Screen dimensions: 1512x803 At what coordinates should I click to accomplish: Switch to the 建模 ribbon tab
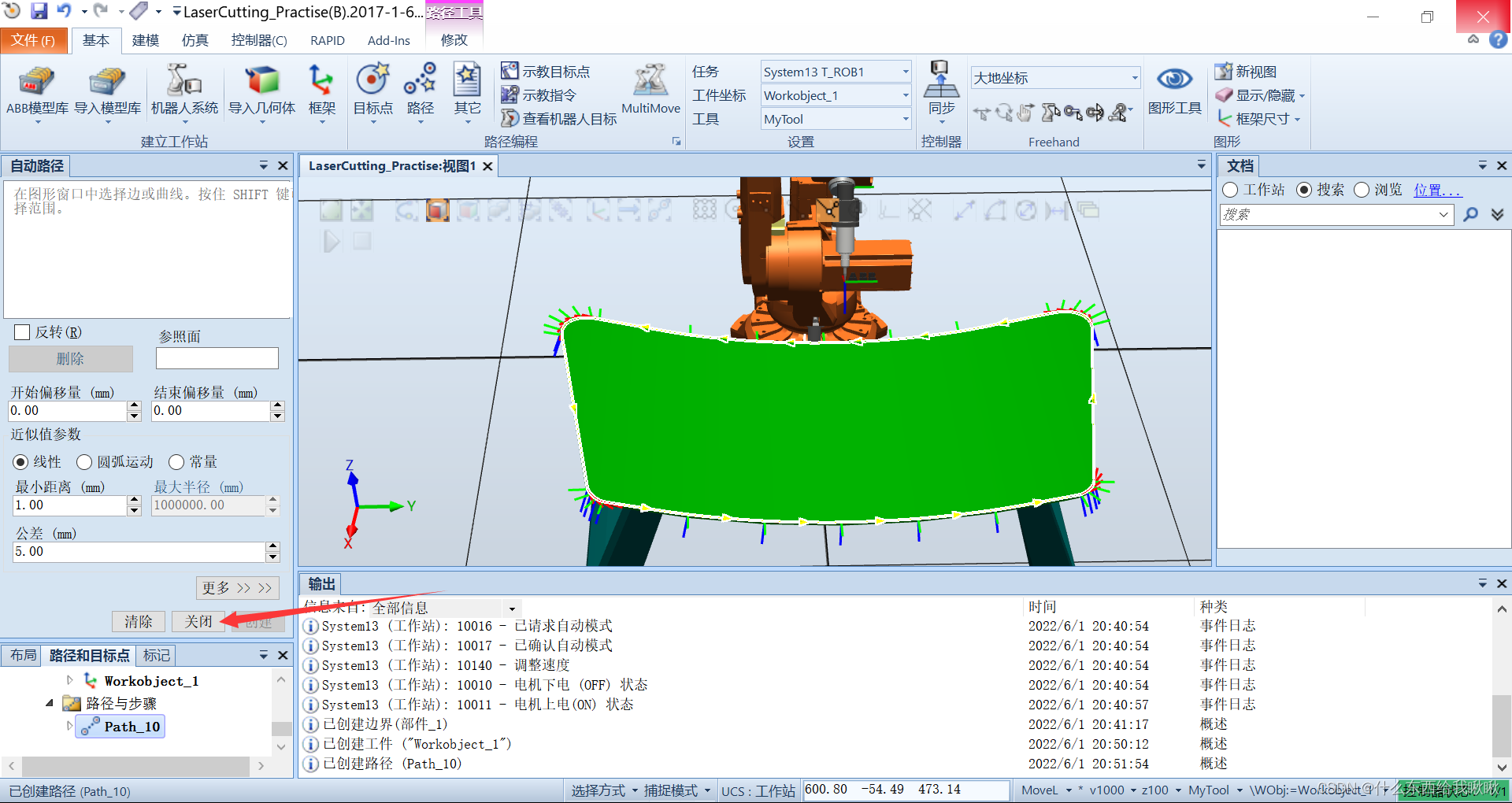(145, 40)
